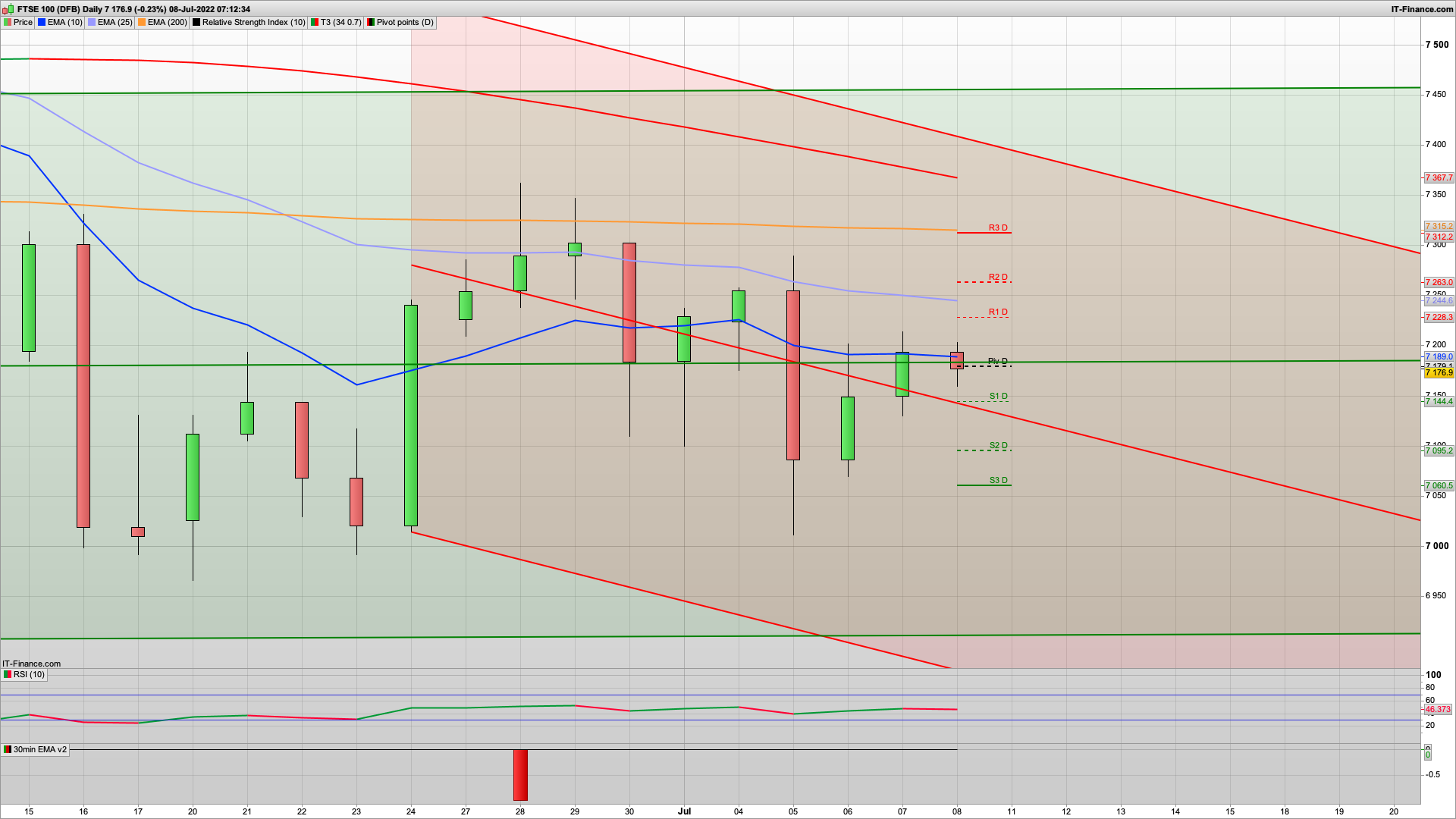Image resolution: width=1456 pixels, height=819 pixels.
Task: Click the lavender EMA 25 price tag 7 244.6
Action: click(1439, 300)
